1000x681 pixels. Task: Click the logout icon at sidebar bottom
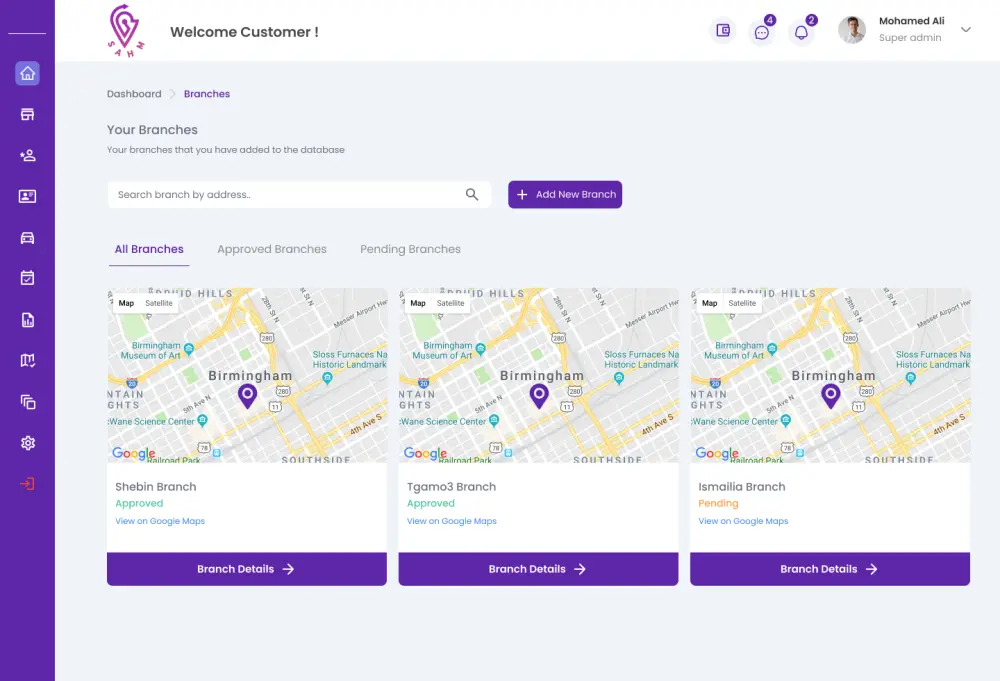[27, 482]
